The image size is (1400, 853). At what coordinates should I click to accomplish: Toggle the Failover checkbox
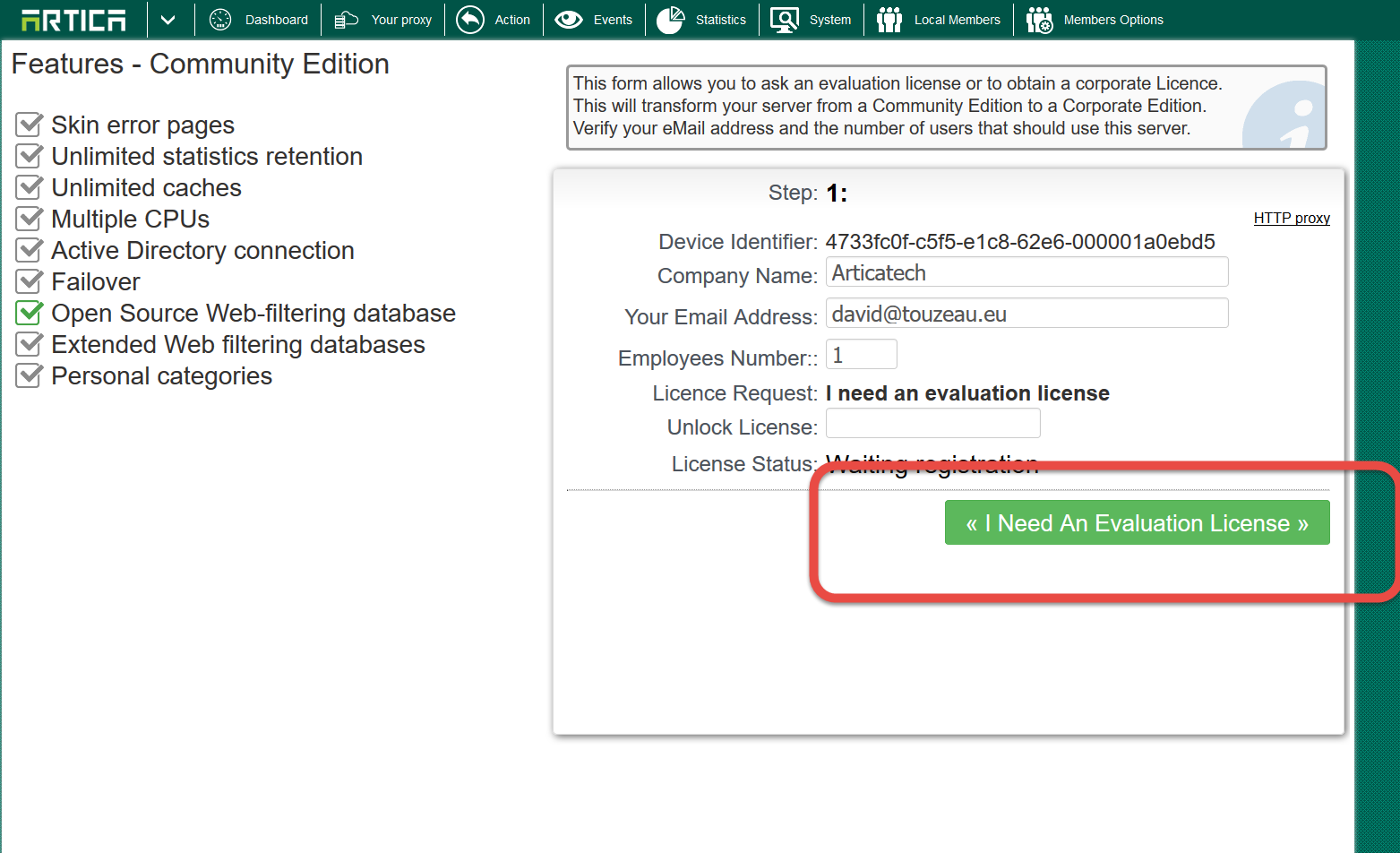coord(30,280)
